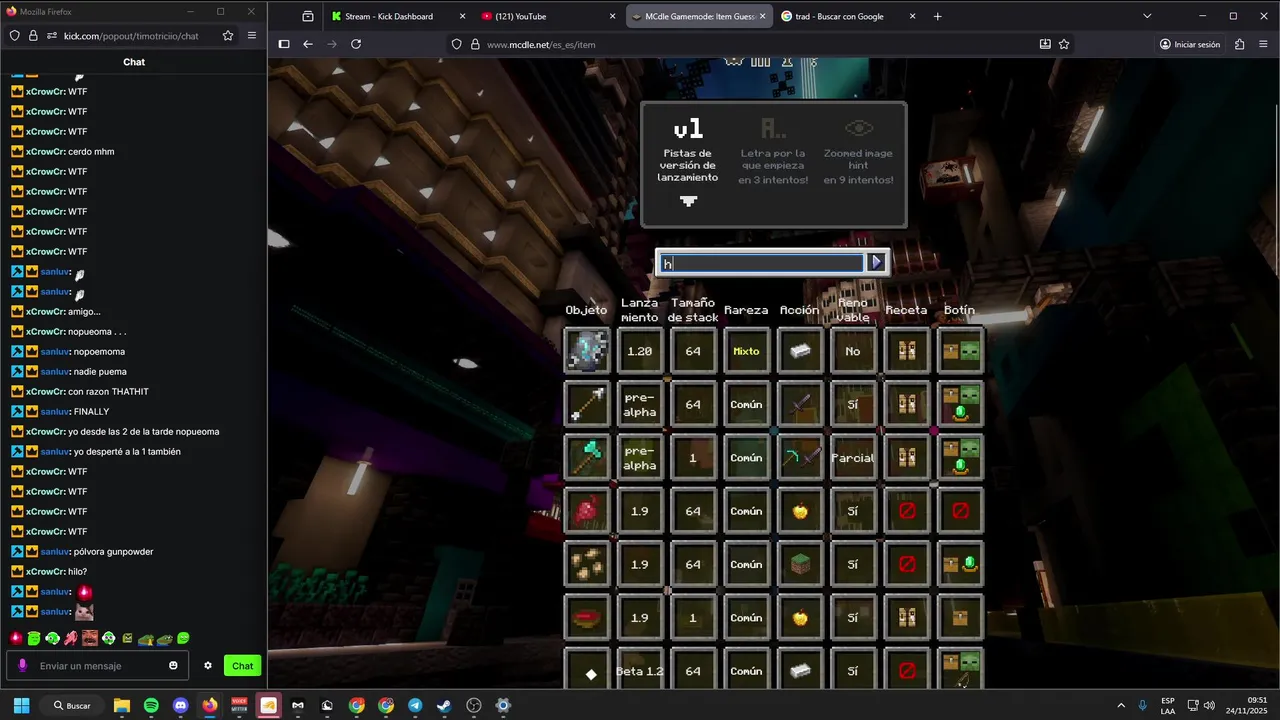Click the 'cerdo mhm' chat message
The width and height of the screenshot is (1280, 720).
91,151
